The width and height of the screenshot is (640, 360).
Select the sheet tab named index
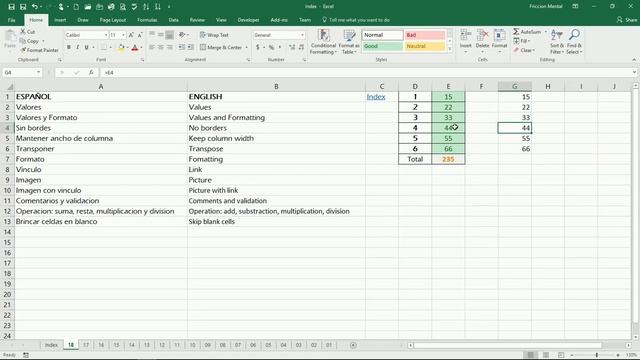click(51, 345)
